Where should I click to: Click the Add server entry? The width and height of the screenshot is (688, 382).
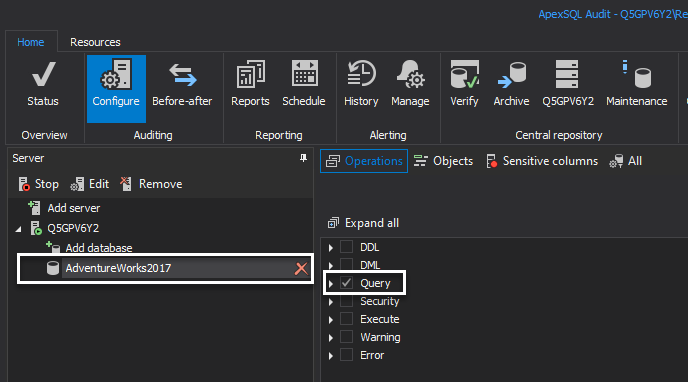64,208
